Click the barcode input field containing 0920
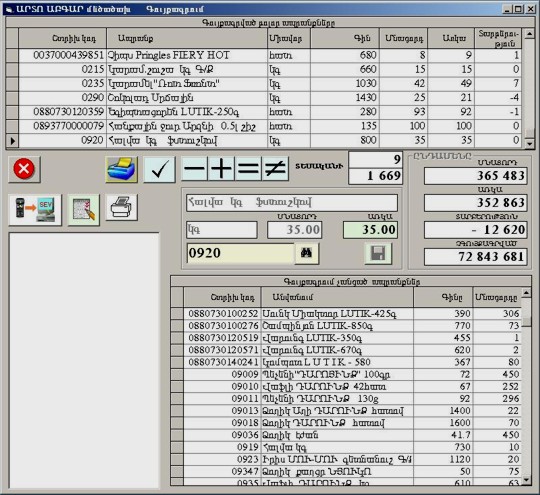The width and height of the screenshot is (540, 495). coord(240,253)
